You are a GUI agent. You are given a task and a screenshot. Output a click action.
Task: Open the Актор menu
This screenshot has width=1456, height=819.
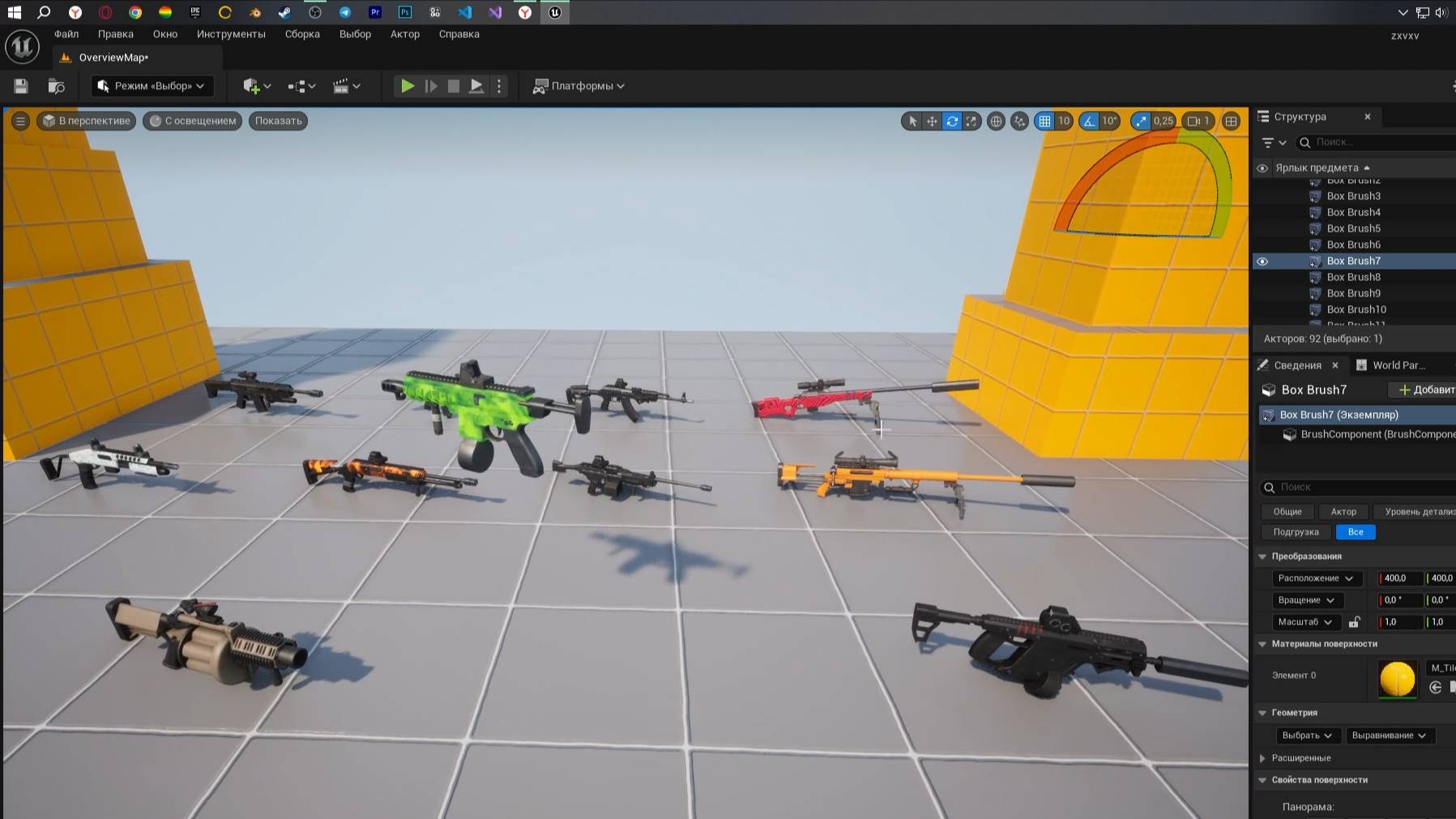tap(404, 34)
